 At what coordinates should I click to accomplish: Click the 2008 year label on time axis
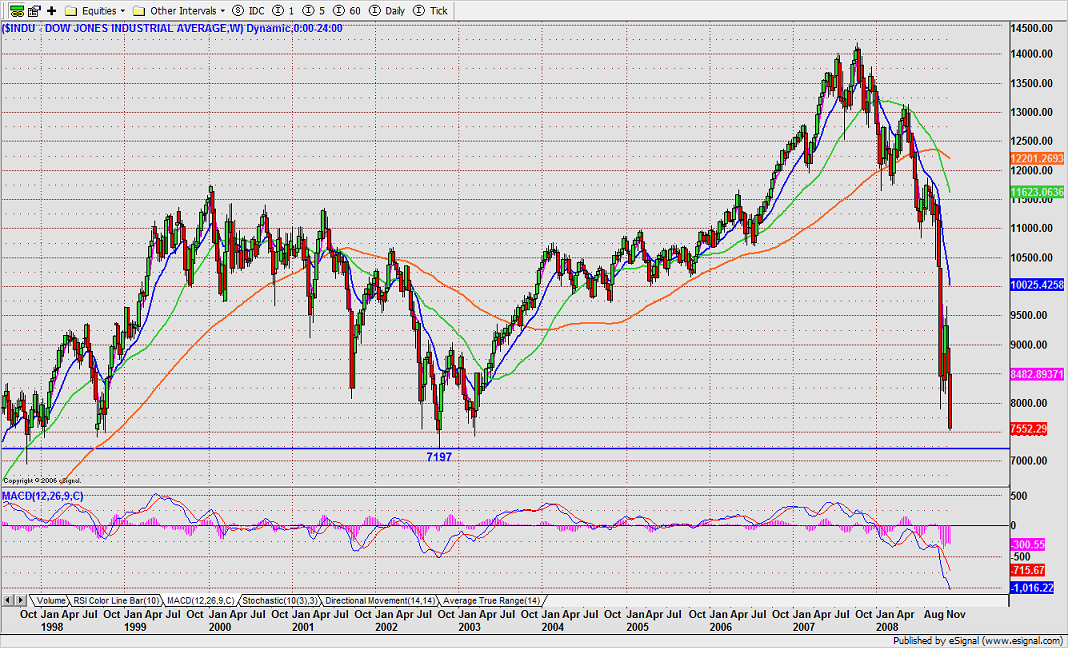[887, 627]
